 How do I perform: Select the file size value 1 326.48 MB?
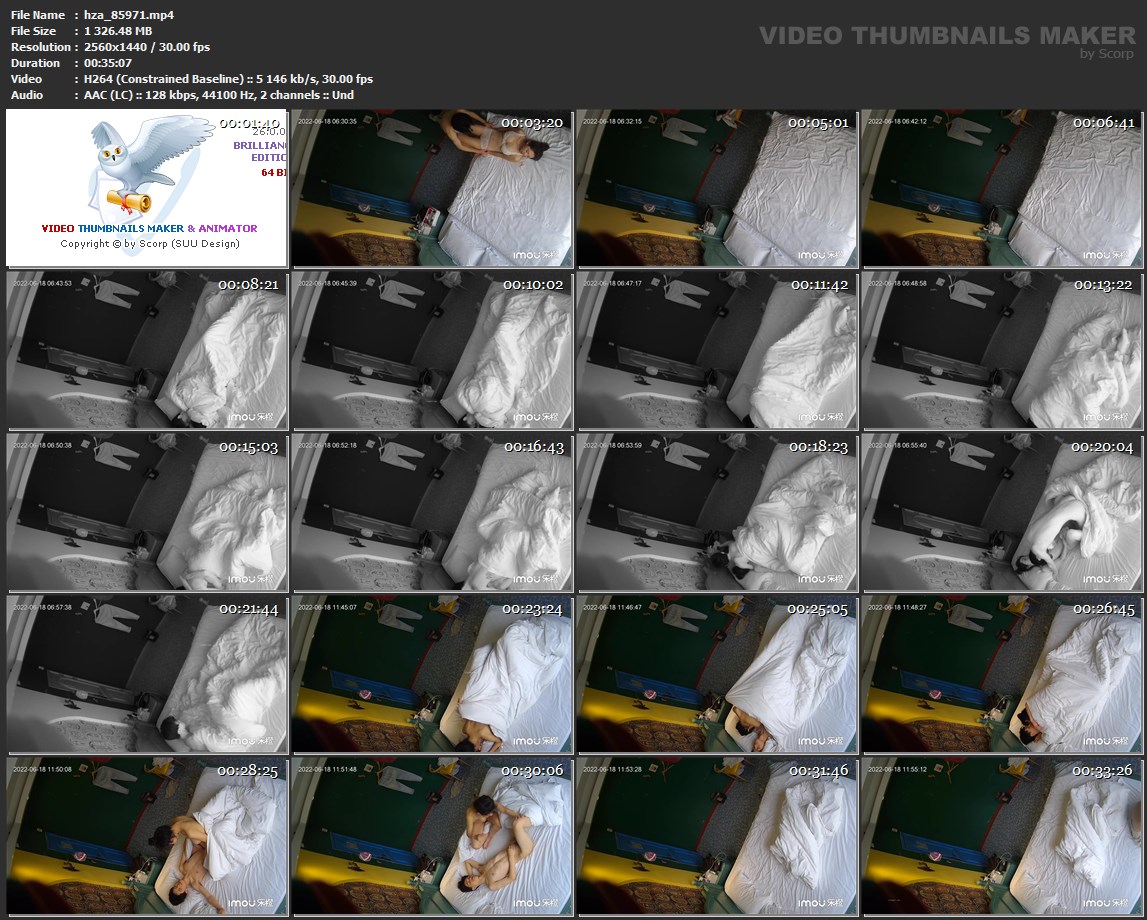118,31
